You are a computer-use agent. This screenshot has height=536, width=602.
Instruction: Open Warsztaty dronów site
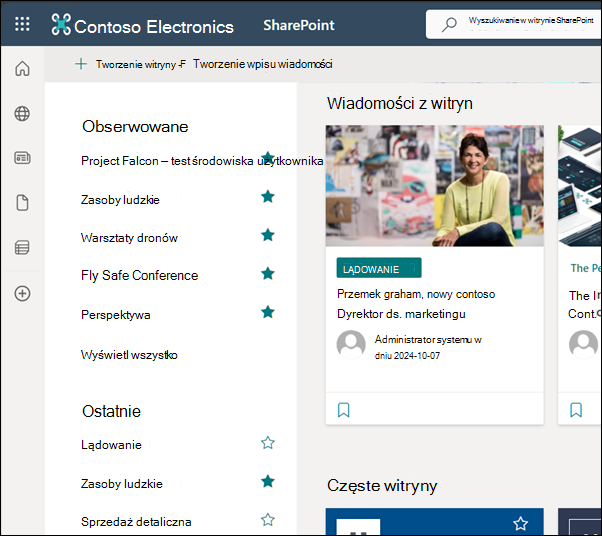pos(129,238)
